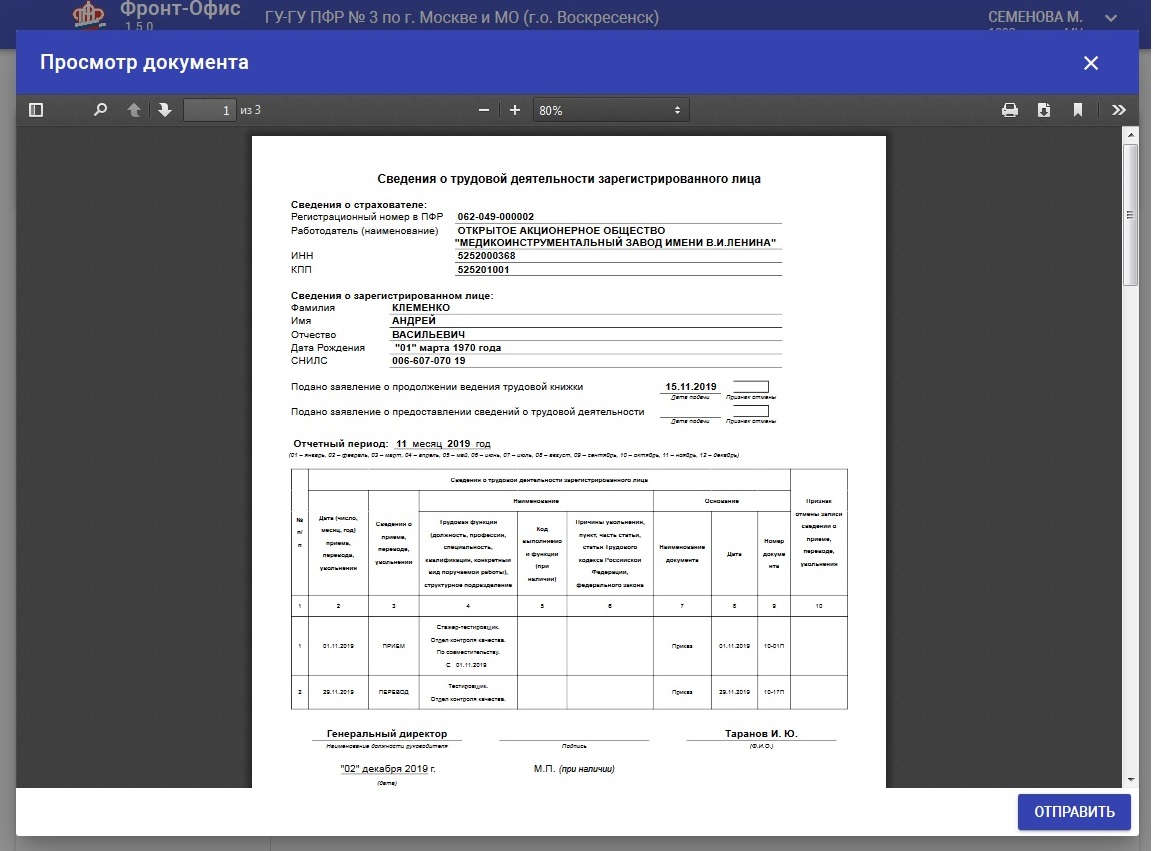Click the bookmark current view icon

point(1077,110)
